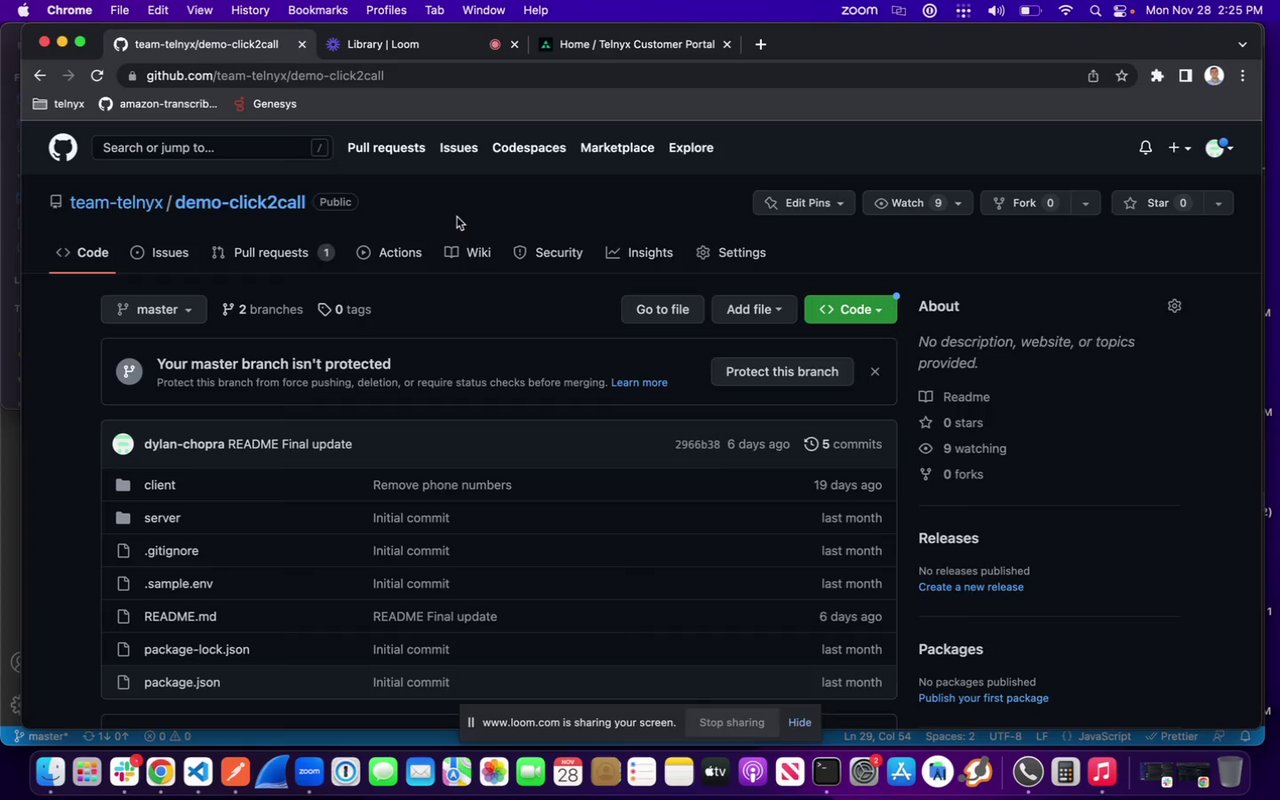Click the notifications bell icon
The width and height of the screenshot is (1280, 800).
[1145, 148]
